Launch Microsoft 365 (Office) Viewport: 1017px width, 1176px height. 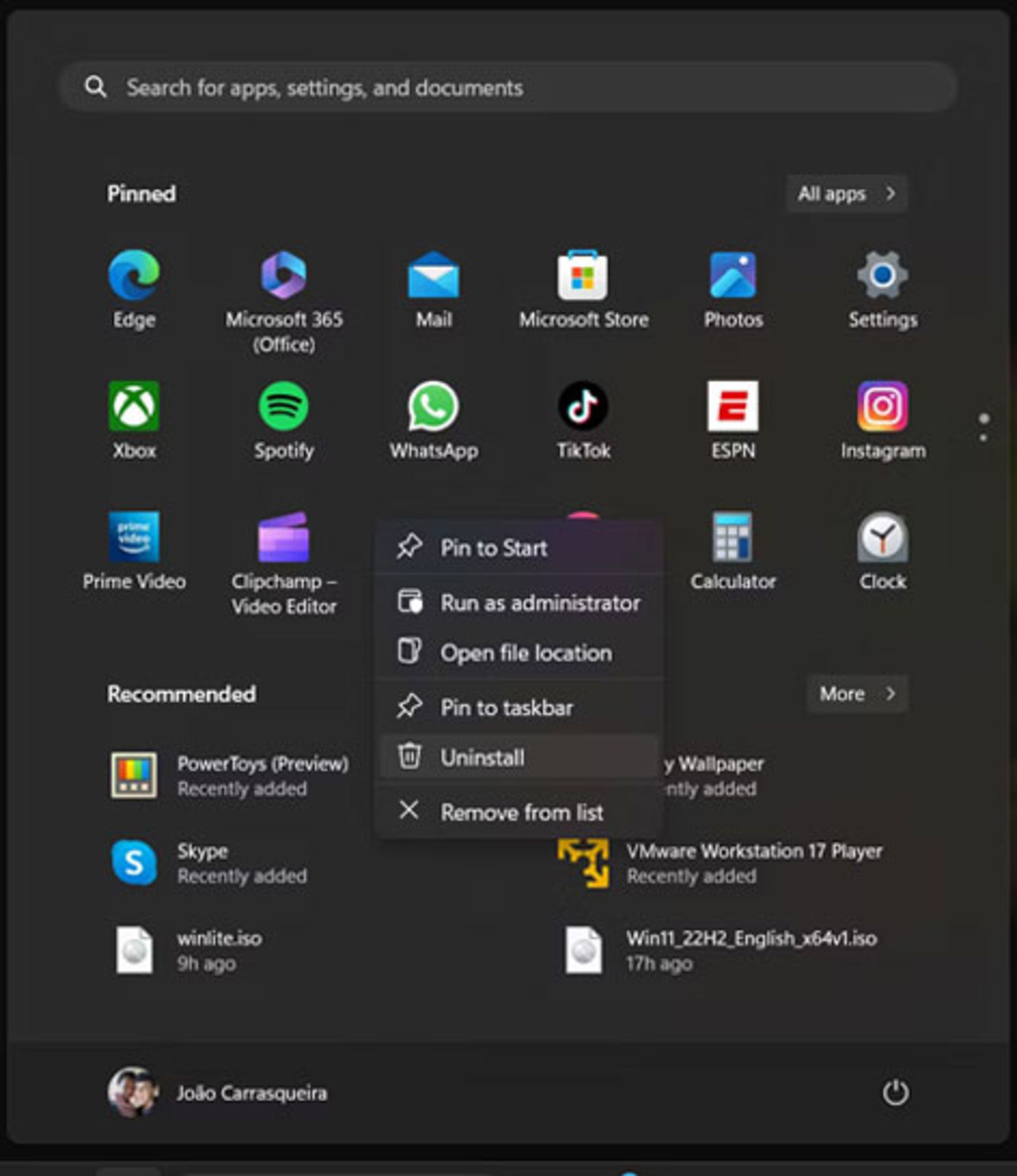tap(284, 302)
